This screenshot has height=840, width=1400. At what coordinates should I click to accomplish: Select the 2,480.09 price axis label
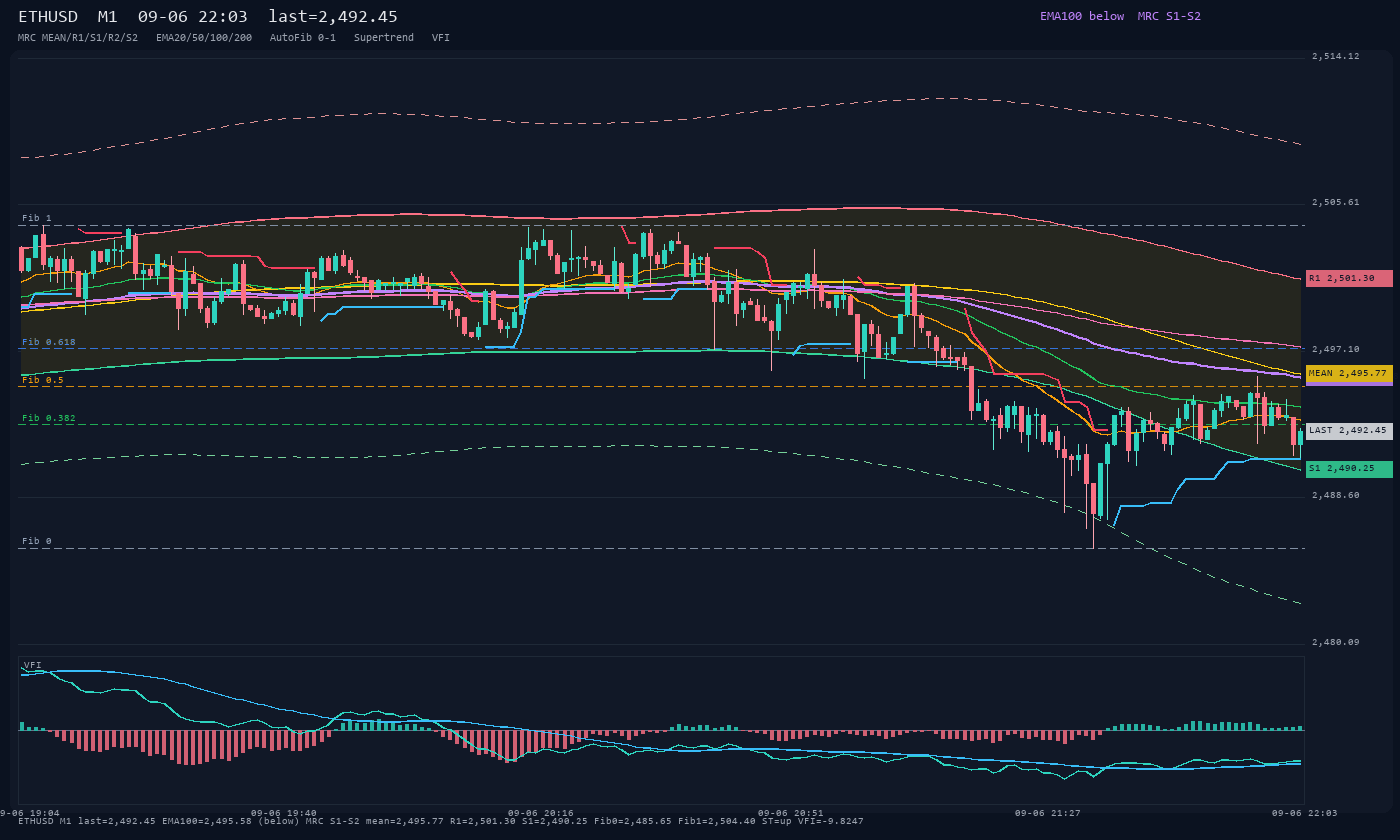click(x=1336, y=642)
